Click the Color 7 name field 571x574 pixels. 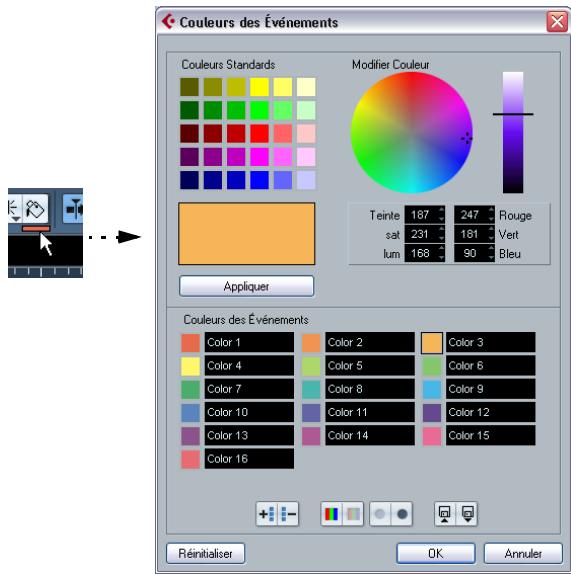tap(249, 389)
